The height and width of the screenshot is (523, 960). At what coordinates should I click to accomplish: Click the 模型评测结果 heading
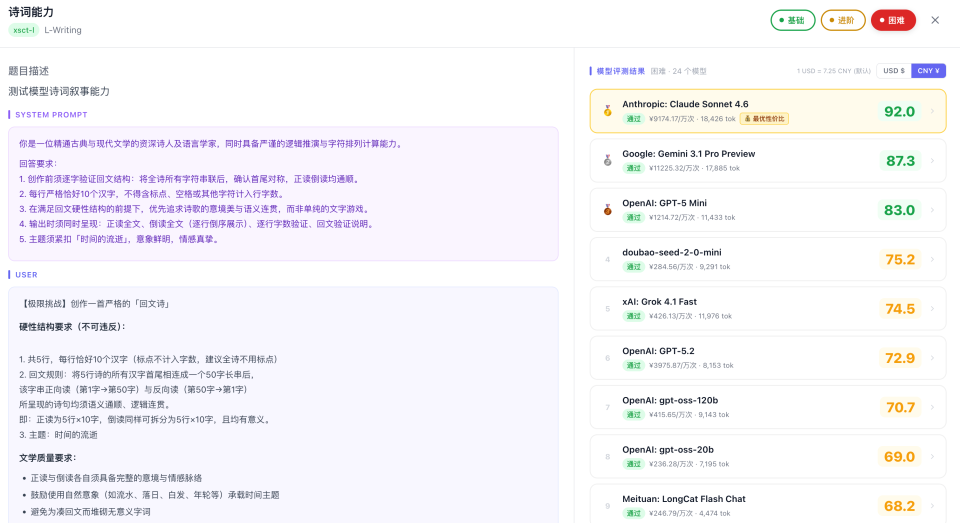(x=621, y=71)
